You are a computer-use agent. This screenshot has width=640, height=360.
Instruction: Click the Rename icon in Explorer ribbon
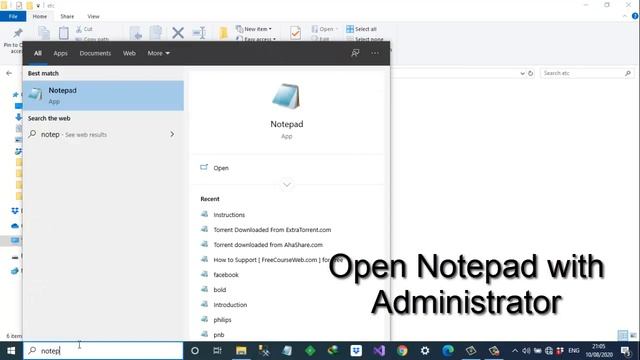(x=199, y=33)
